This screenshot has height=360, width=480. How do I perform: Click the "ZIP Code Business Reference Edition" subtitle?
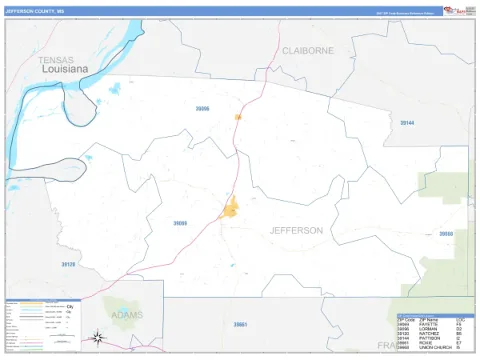tap(405, 13)
